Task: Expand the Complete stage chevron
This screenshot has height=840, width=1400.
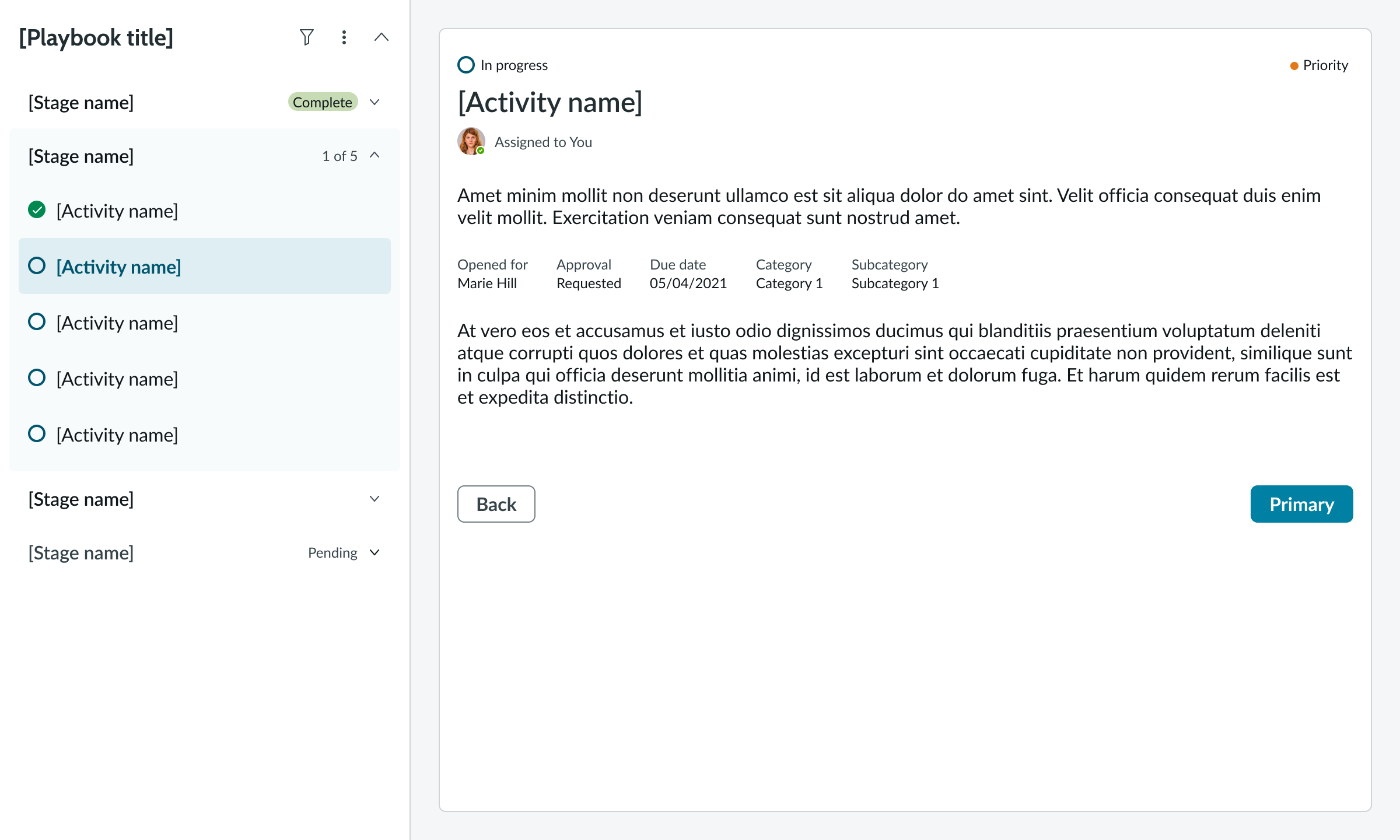Action: tap(374, 102)
